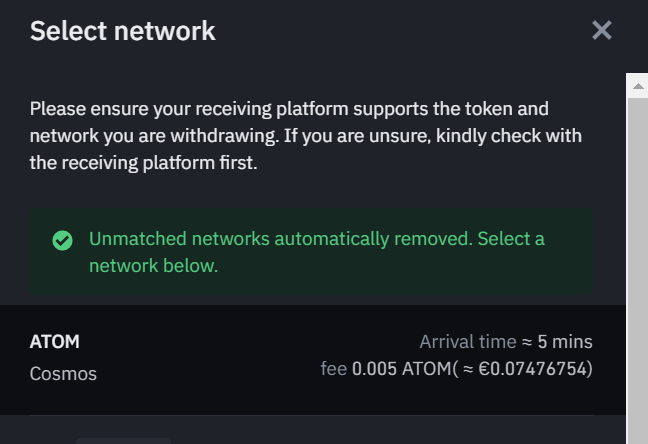Close the Select network dialog

pos(601,30)
